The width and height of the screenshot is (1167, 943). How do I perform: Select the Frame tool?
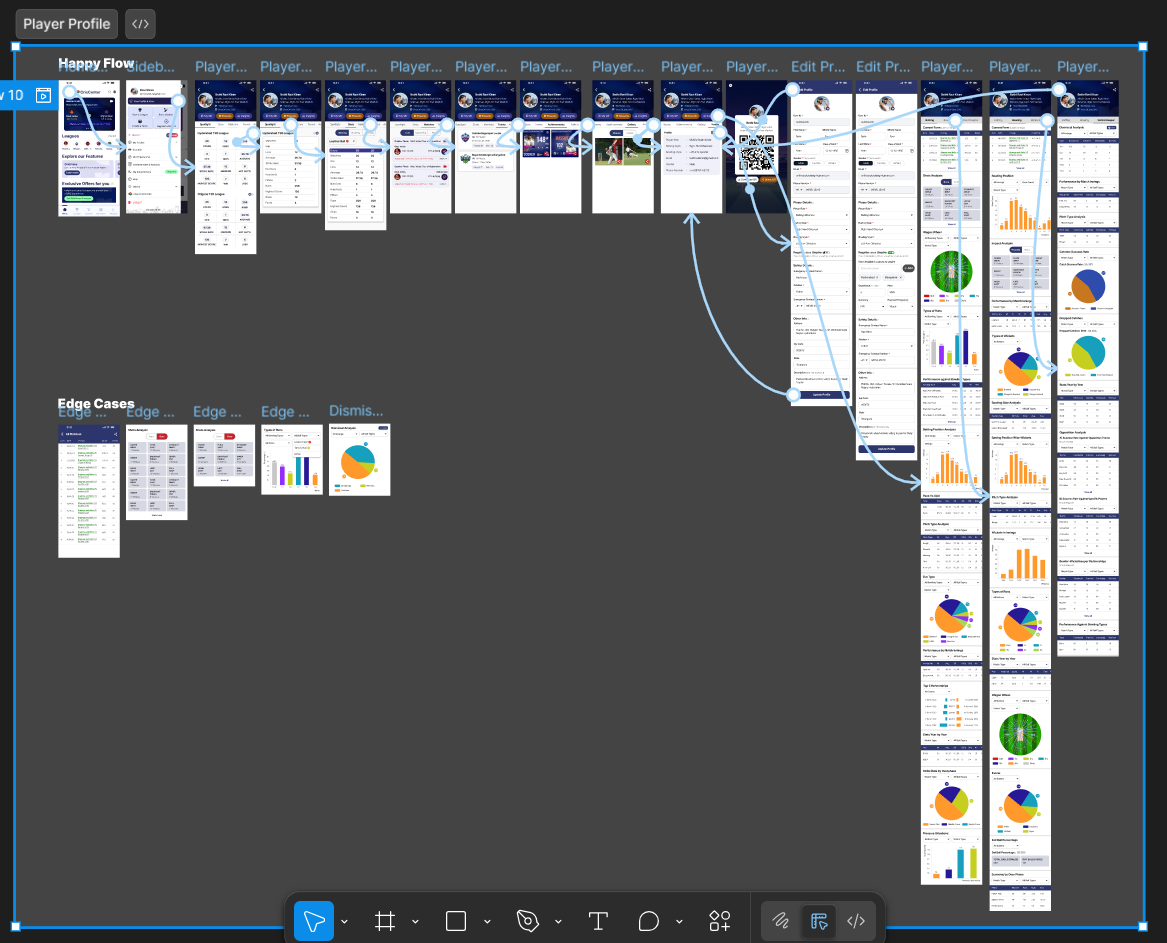[x=385, y=921]
